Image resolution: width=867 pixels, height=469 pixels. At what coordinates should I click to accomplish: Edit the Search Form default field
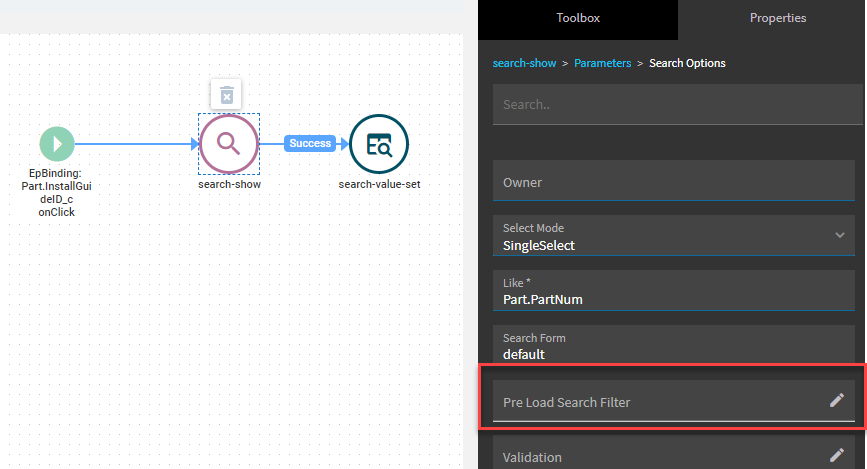point(673,345)
